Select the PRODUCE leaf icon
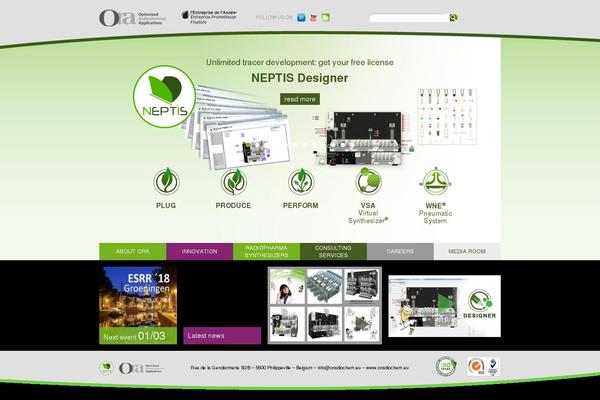Image resolution: width=600 pixels, height=400 pixels. click(234, 181)
